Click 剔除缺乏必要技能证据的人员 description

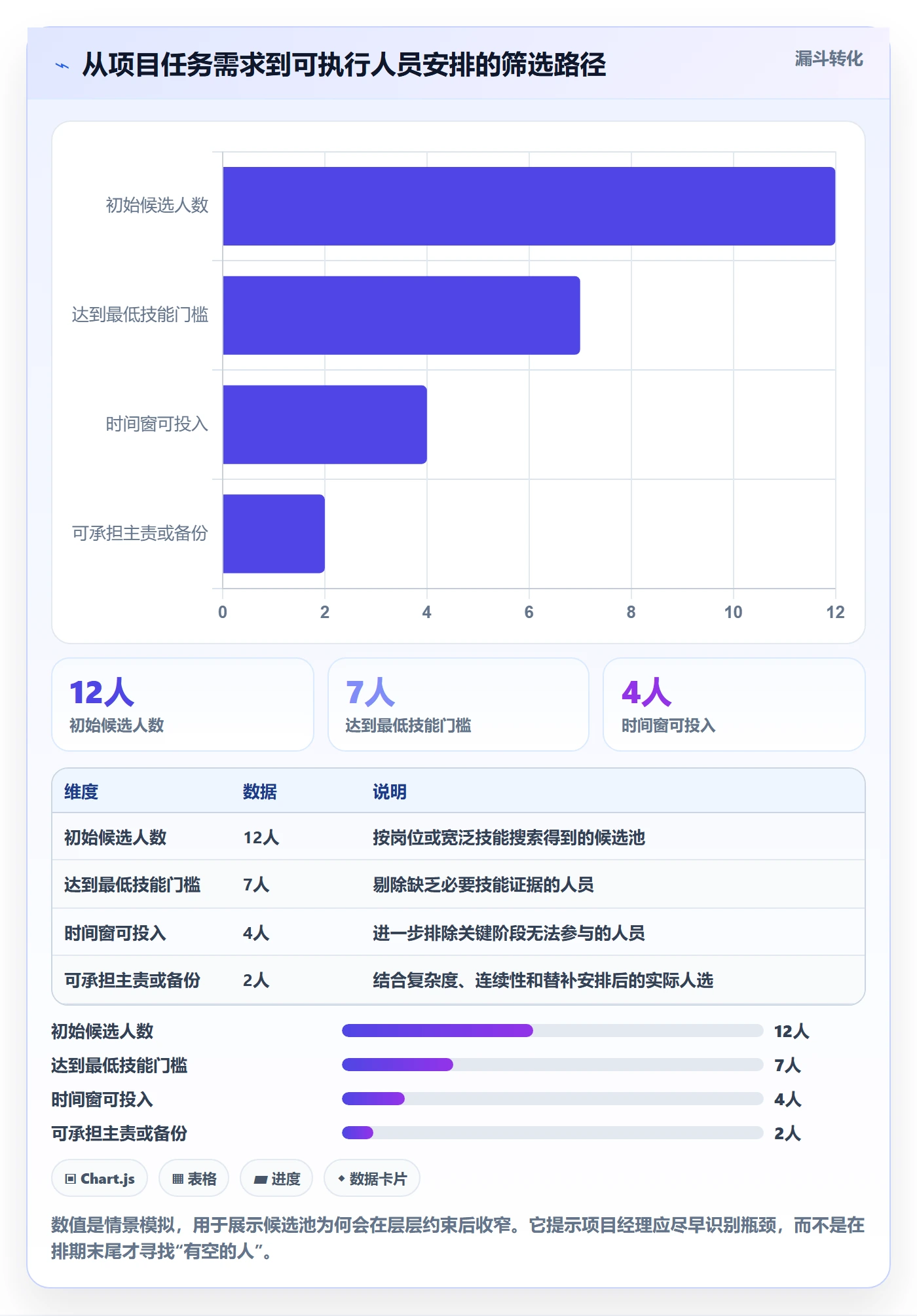483,885
